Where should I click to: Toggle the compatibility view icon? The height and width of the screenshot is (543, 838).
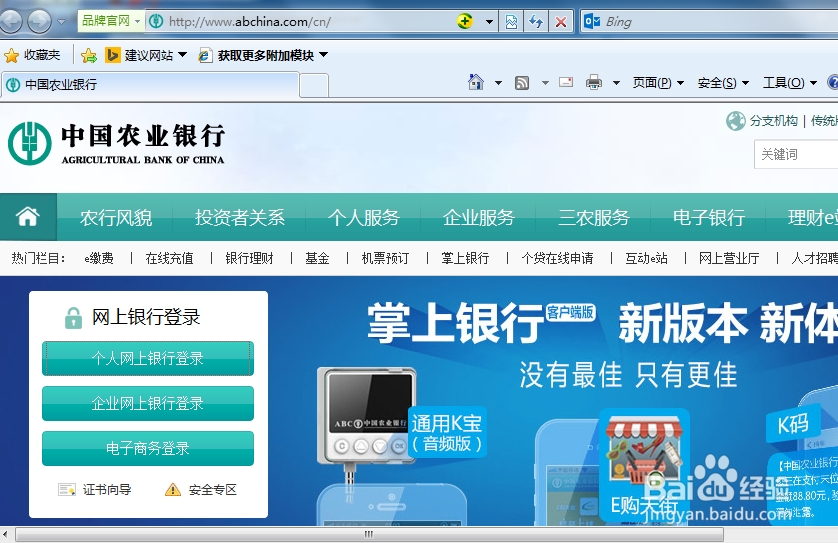[511, 22]
